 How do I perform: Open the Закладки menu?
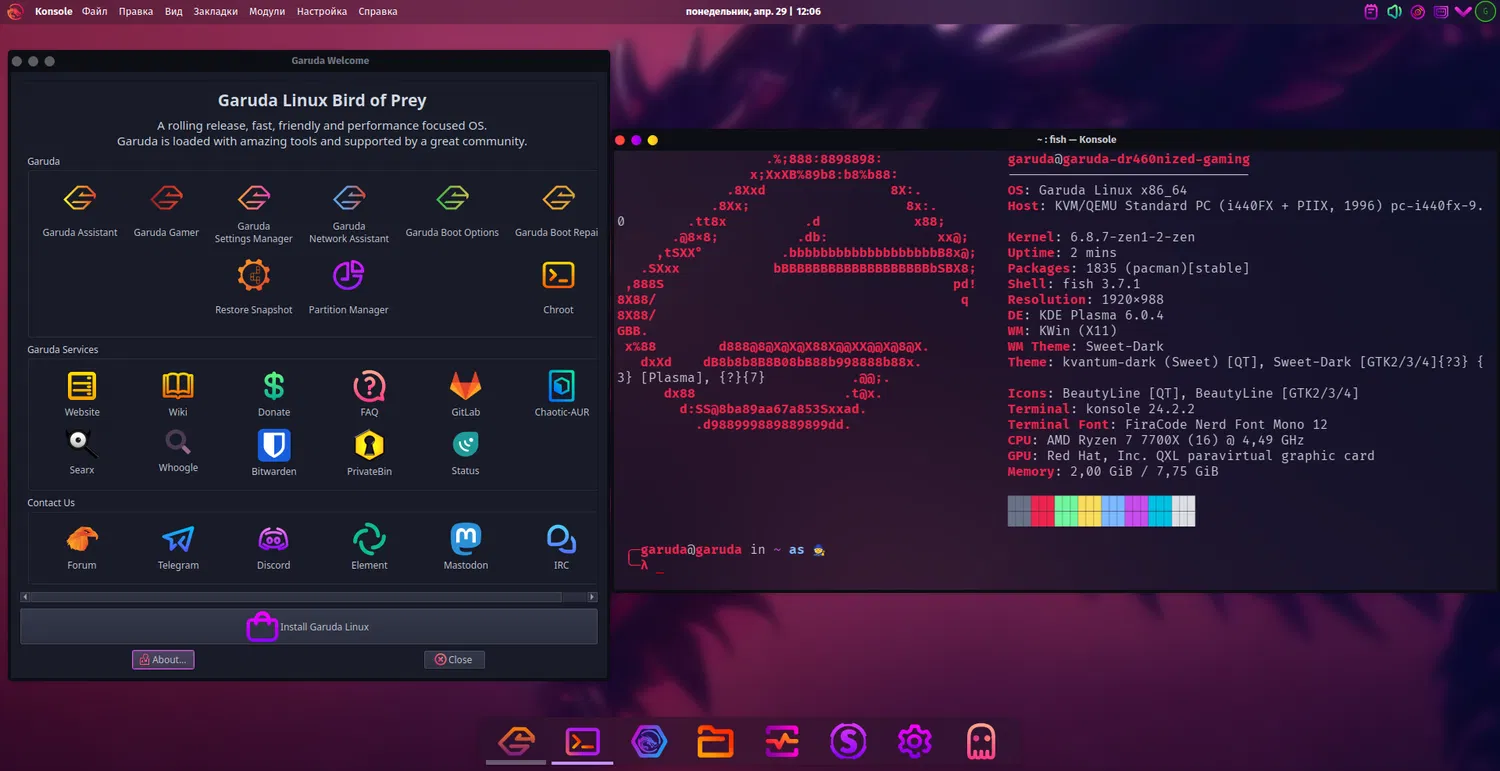pyautogui.click(x=215, y=12)
